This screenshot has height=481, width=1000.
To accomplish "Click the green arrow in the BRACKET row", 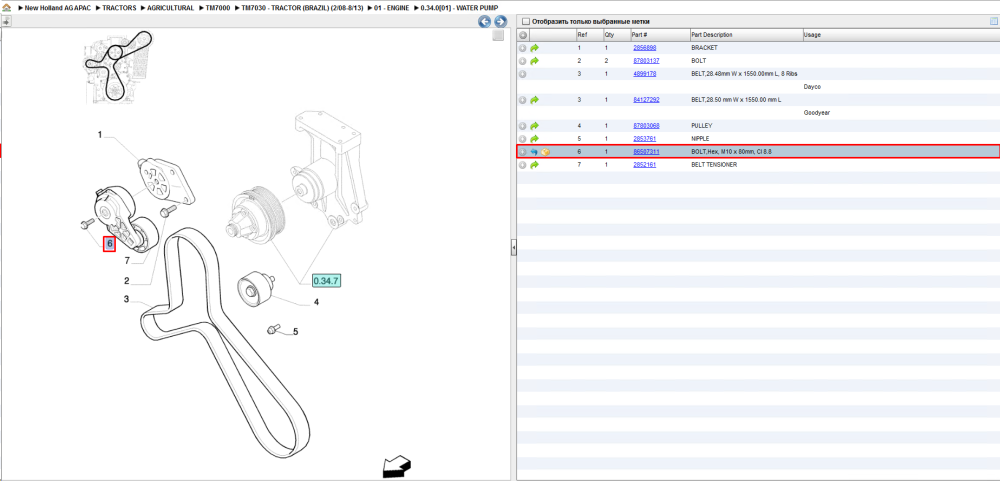I will 534,48.
